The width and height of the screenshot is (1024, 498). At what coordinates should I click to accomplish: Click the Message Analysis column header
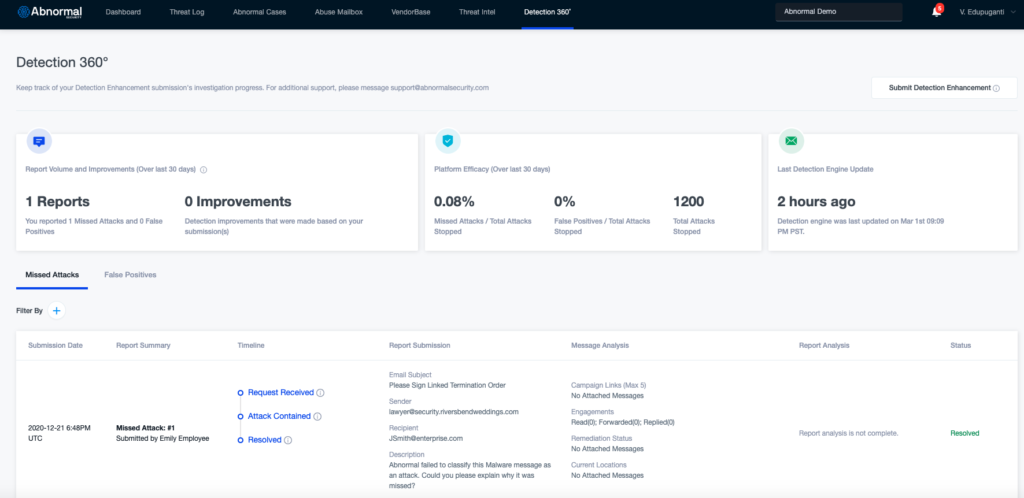click(600, 345)
